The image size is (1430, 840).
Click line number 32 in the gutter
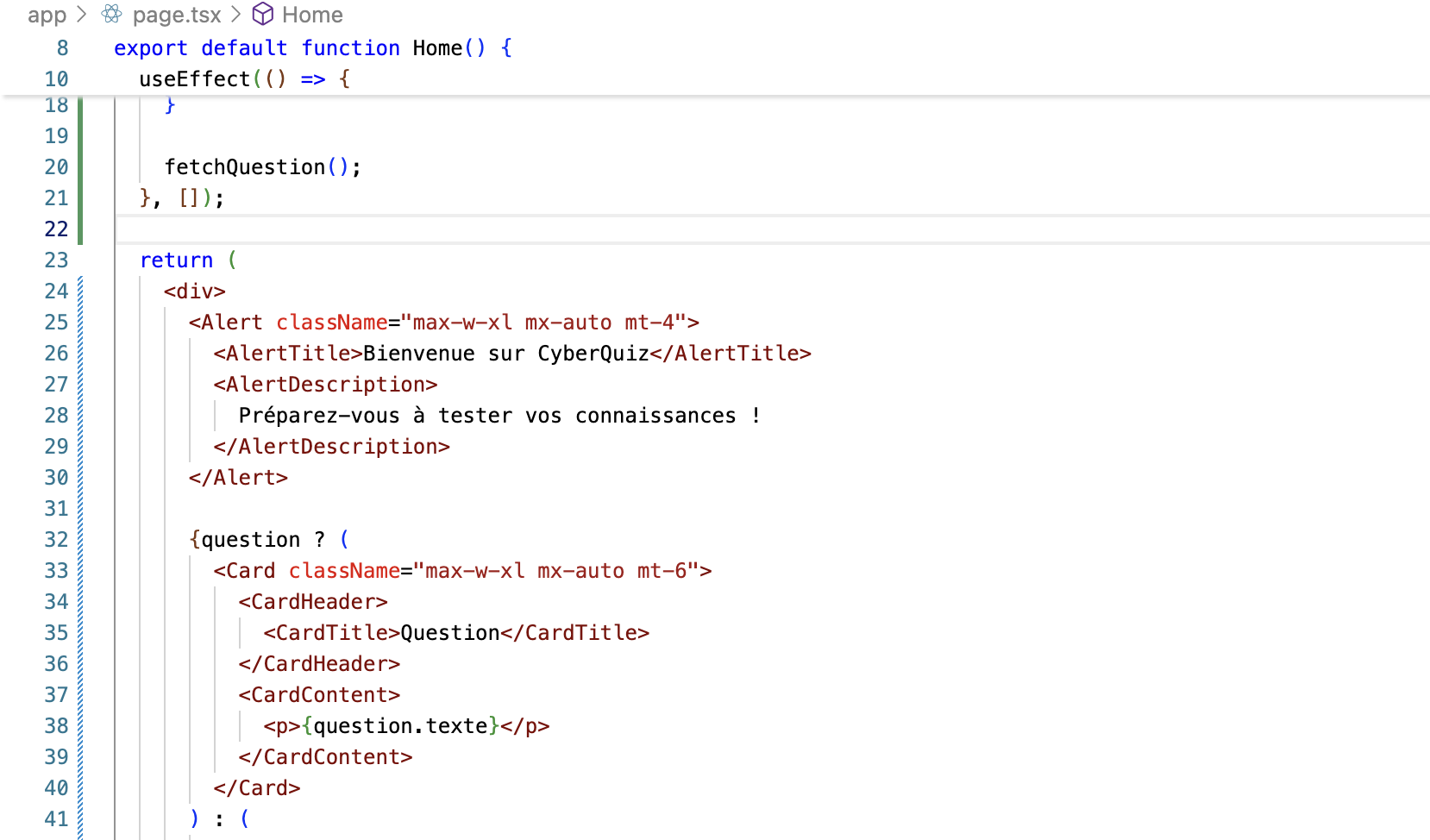click(x=56, y=540)
